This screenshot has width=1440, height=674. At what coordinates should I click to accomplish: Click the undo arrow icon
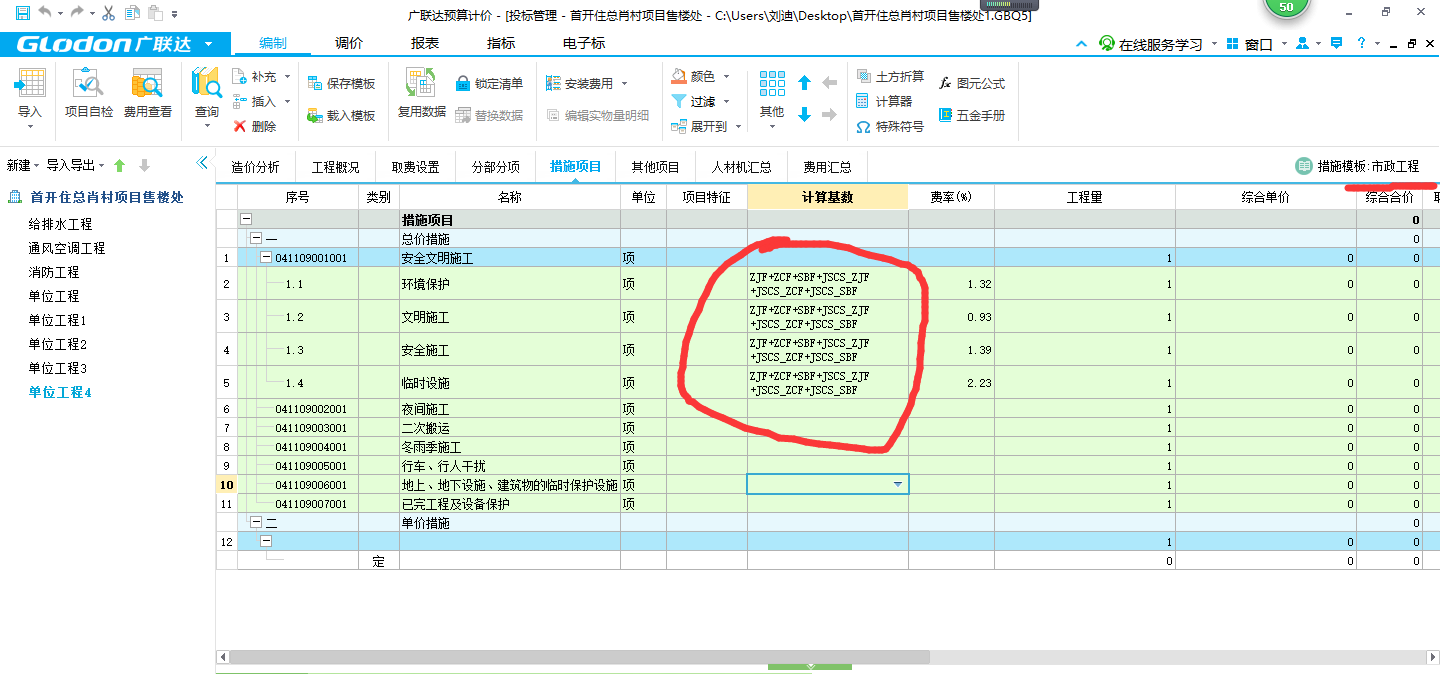pos(44,13)
